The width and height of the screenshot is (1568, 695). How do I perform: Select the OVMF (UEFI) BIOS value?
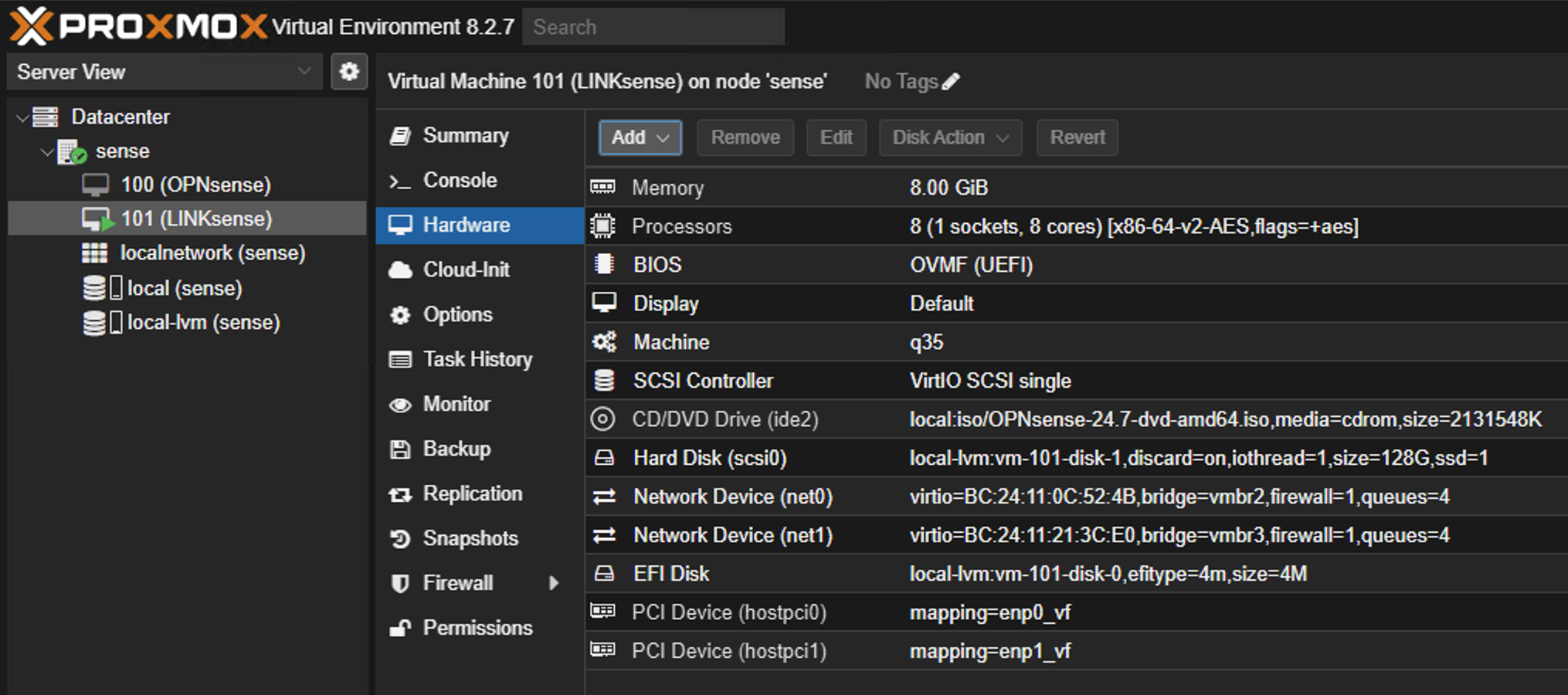[x=971, y=265]
